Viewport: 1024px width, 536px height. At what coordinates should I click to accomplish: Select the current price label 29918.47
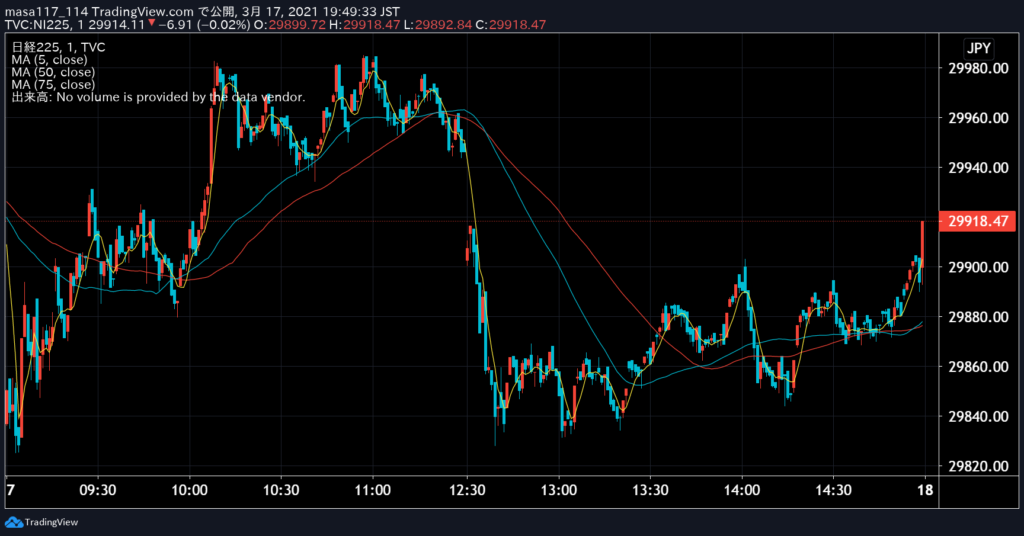pos(977,221)
